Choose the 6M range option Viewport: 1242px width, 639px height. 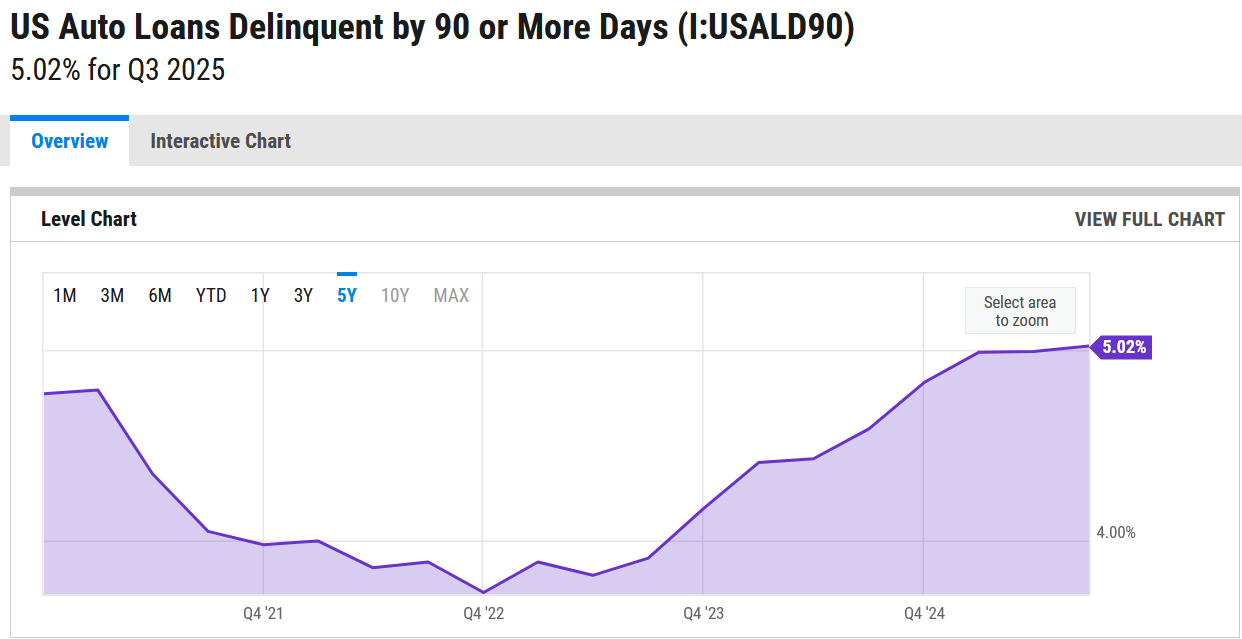pos(160,295)
